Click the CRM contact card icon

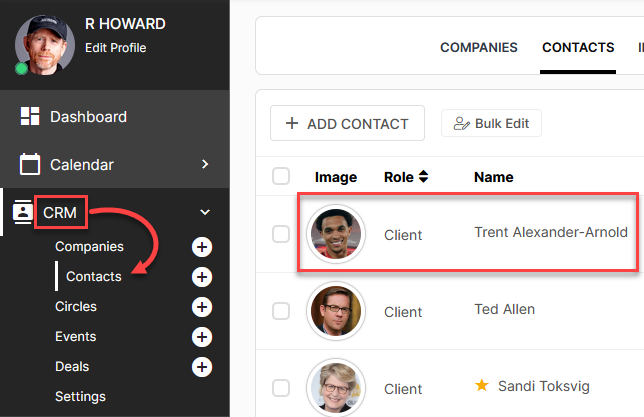click(x=23, y=212)
